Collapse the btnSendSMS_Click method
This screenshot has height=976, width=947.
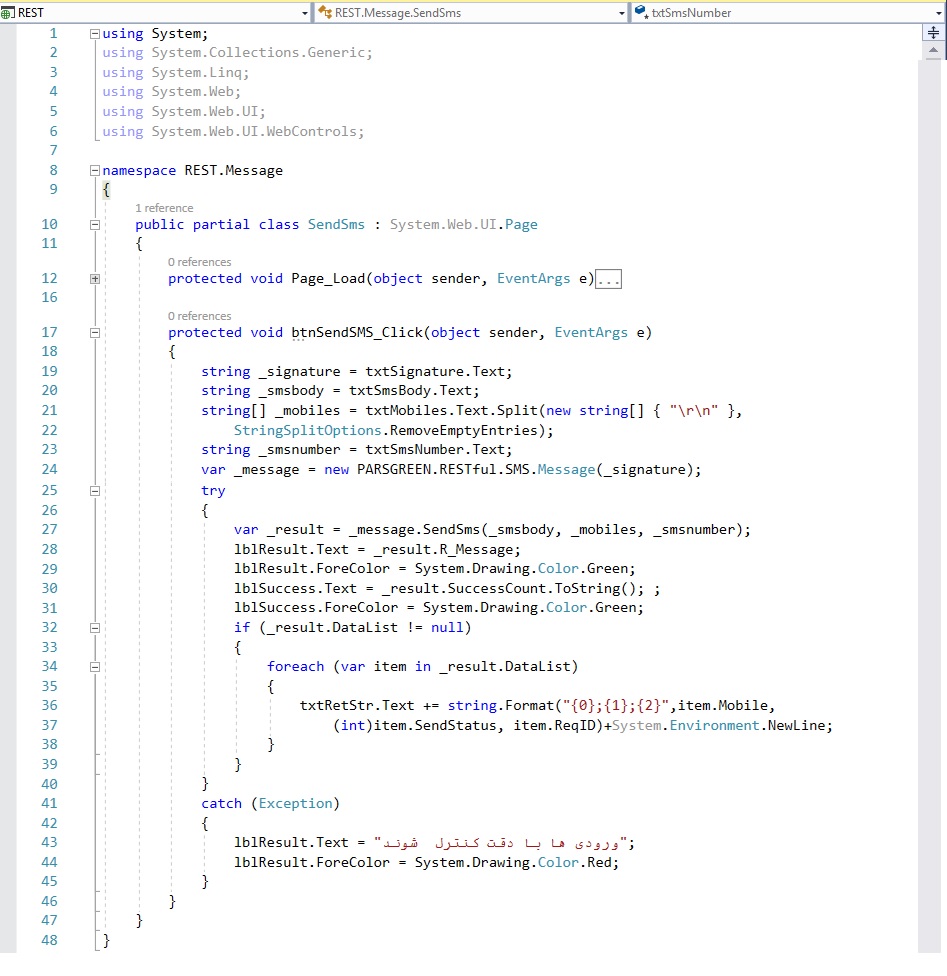[95, 333]
